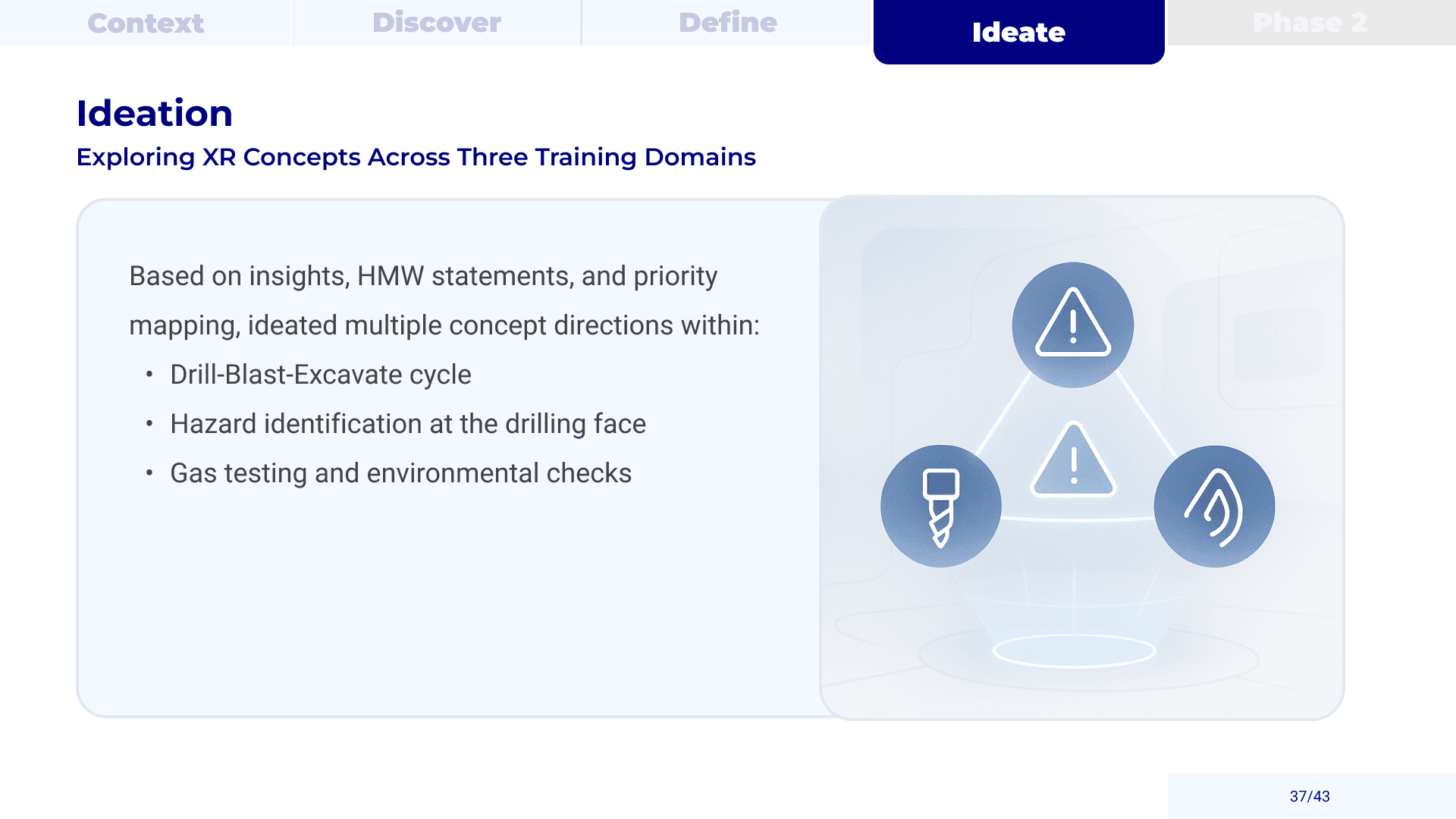Select the active Ideate tab
The image size is (1456, 819).
click(1018, 32)
